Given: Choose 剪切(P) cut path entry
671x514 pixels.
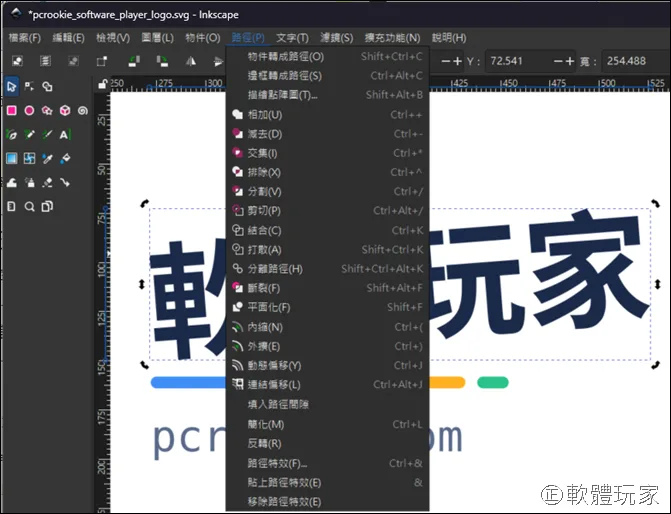Looking at the screenshot, I should pyautogui.click(x=327, y=211).
